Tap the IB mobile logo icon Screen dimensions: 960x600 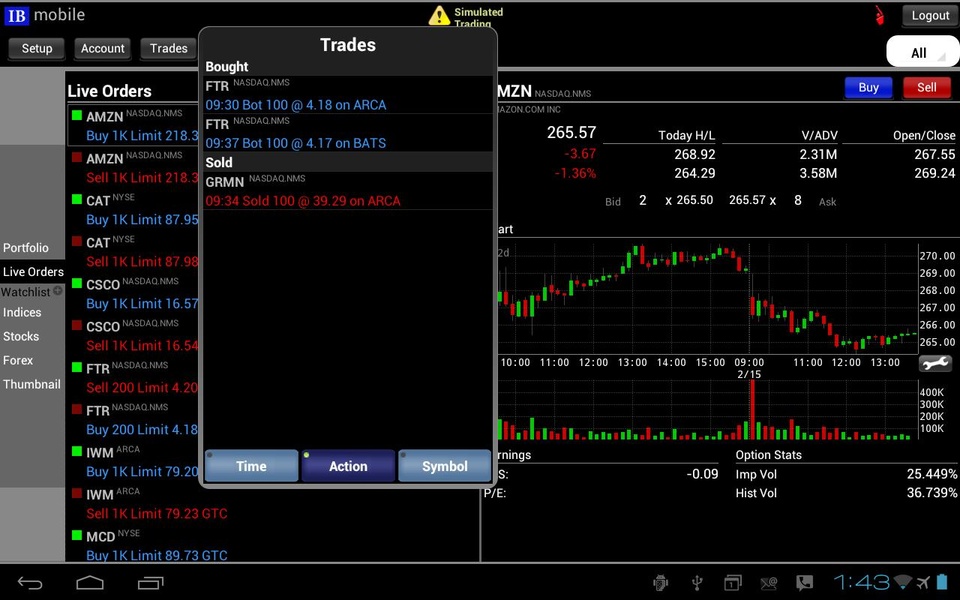point(16,15)
